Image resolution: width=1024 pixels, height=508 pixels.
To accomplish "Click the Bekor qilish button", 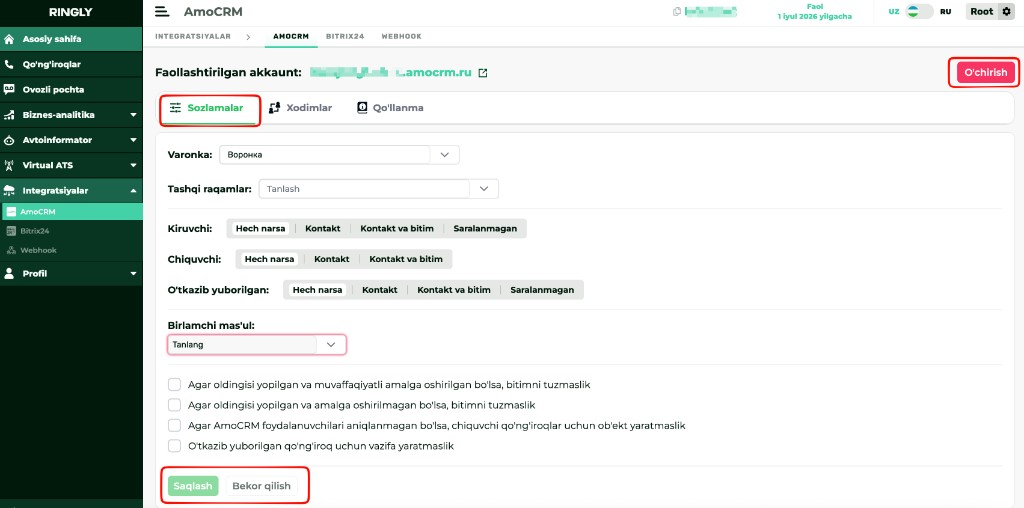I will 261,486.
